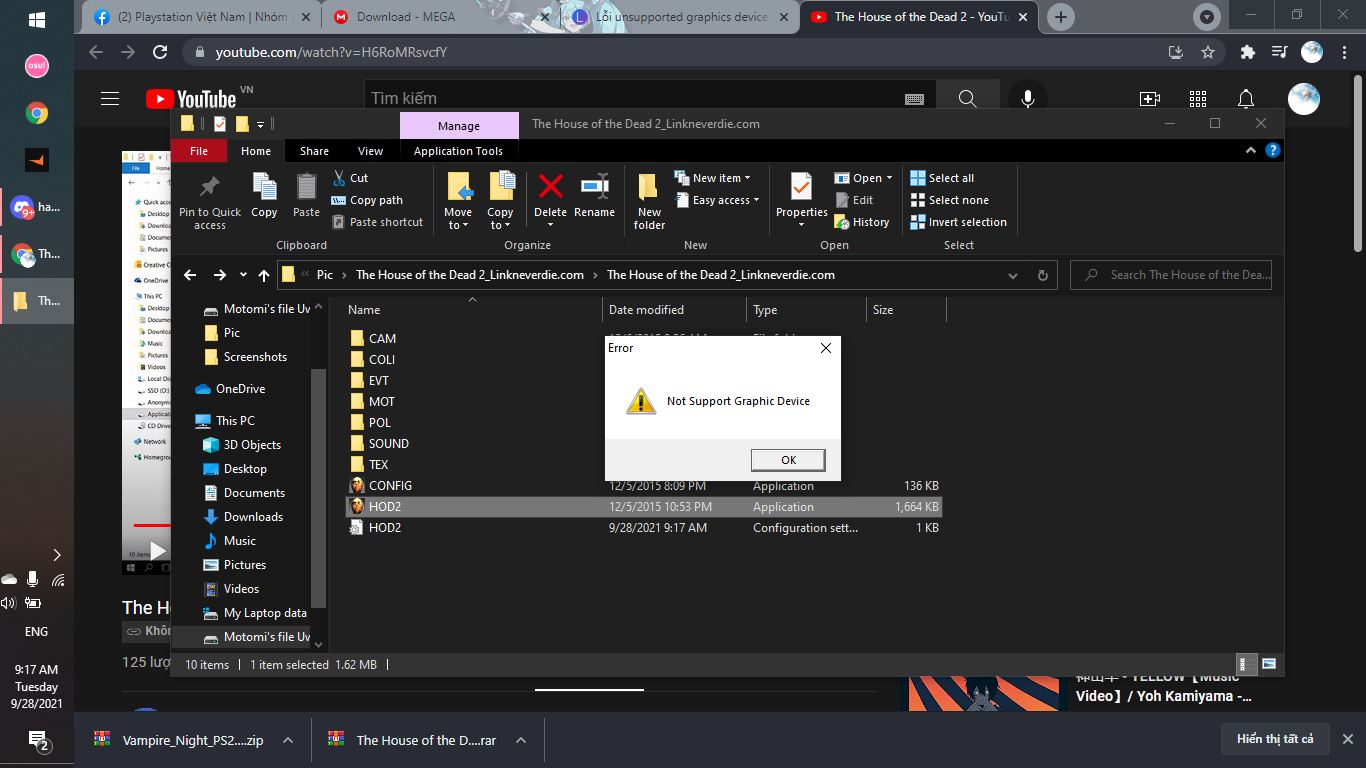This screenshot has width=1366, height=768.
Task: Open the Manage tab under Application Tools
Action: (x=457, y=125)
